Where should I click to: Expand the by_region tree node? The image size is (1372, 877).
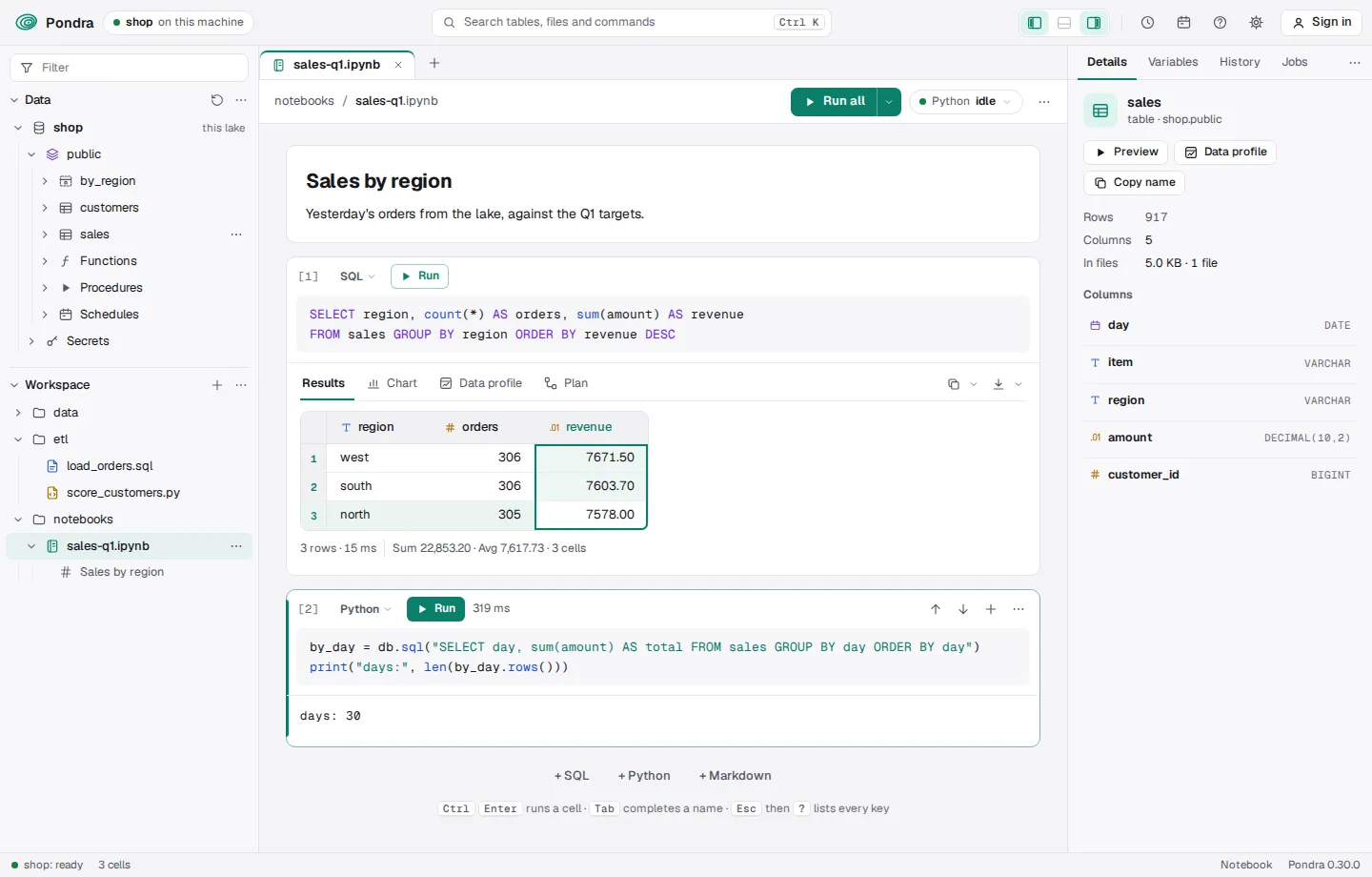[x=45, y=181]
